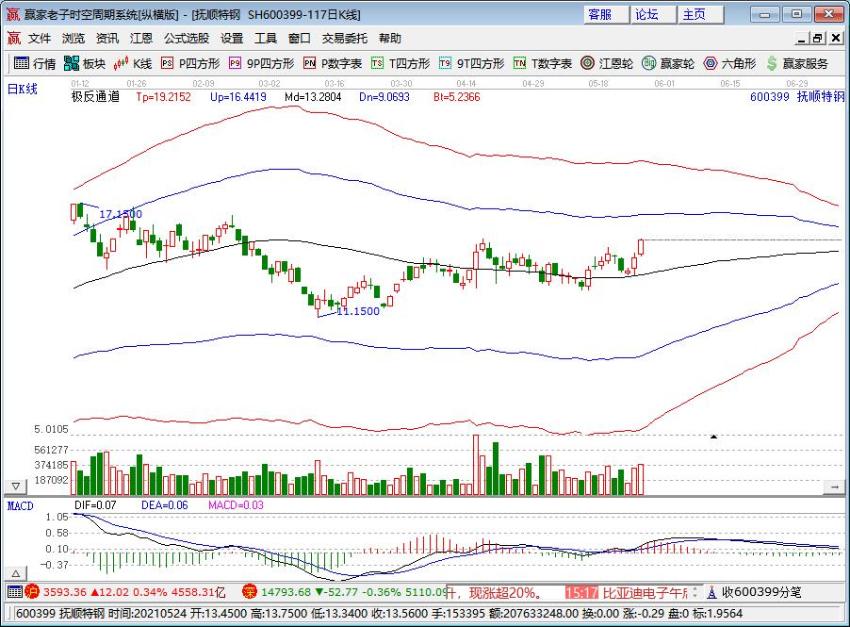Click the DEA=0.06 value
Viewport: 850px width, 627px height.
(164, 505)
